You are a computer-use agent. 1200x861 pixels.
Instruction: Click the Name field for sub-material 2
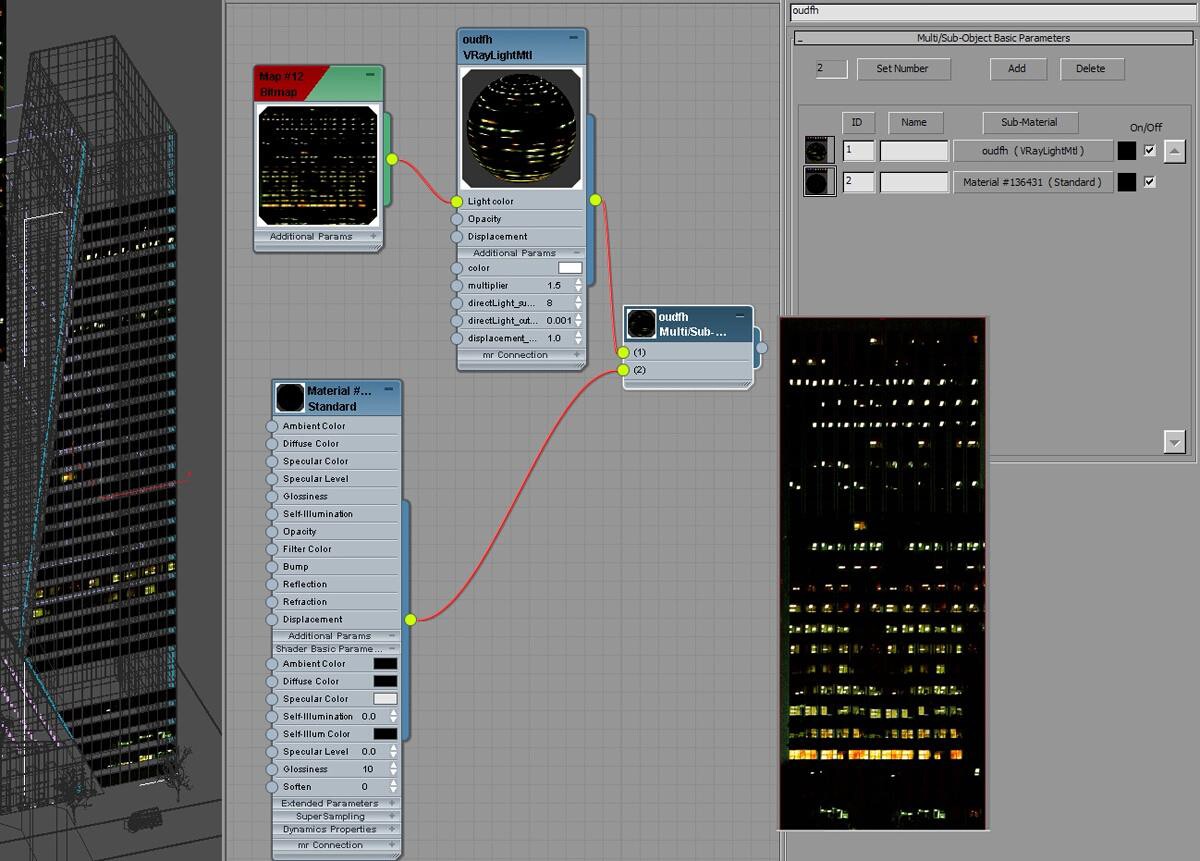click(x=914, y=182)
